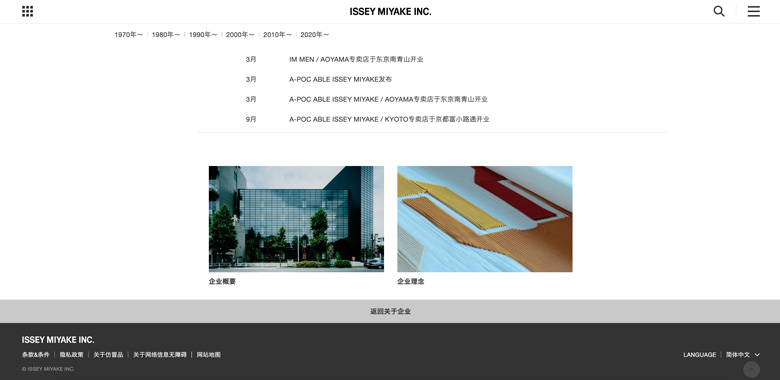Screen dimensions: 780x380
Task: Click the ISSEY MIYAKE INC. header logo
Action: point(390,11)
